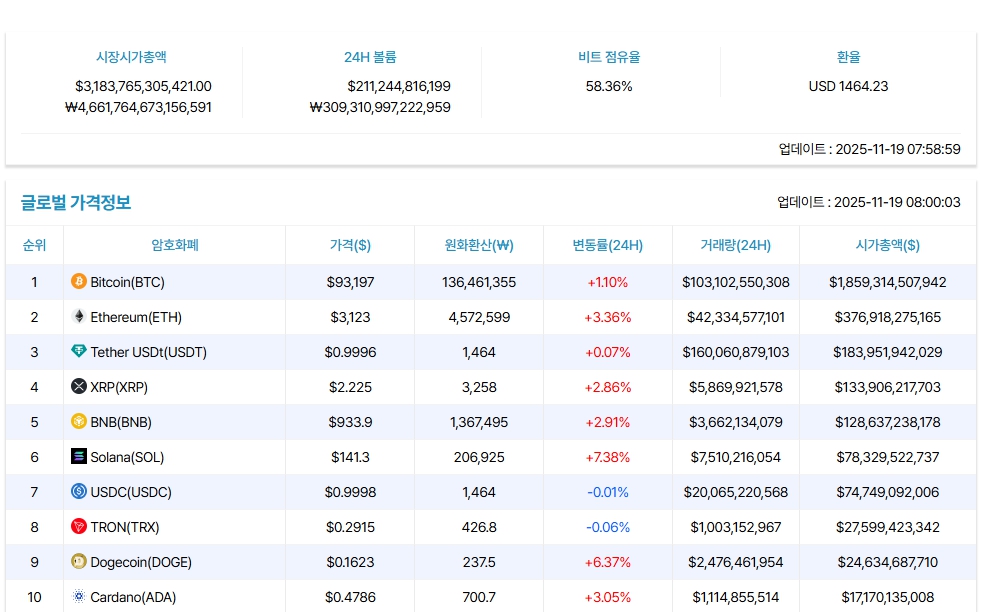Click the Ethereum diamond icon

(x=79, y=317)
